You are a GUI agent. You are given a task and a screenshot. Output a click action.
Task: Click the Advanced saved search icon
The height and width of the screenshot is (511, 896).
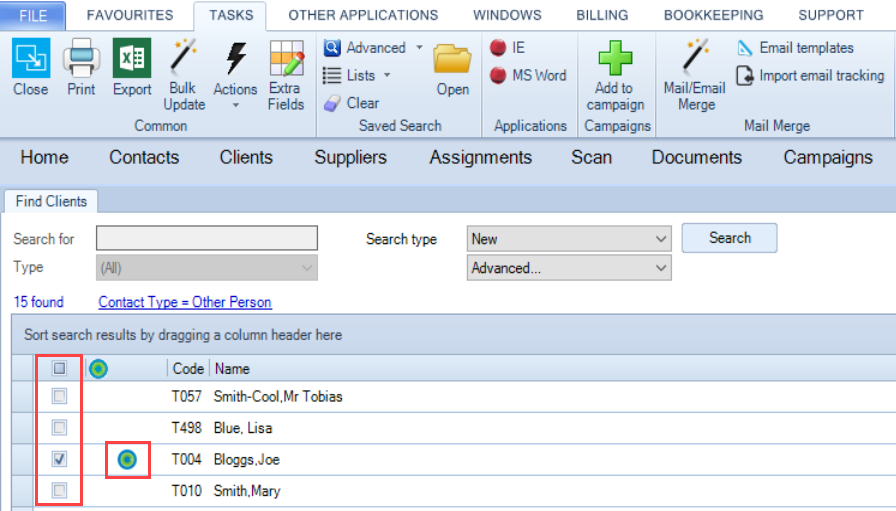point(332,47)
